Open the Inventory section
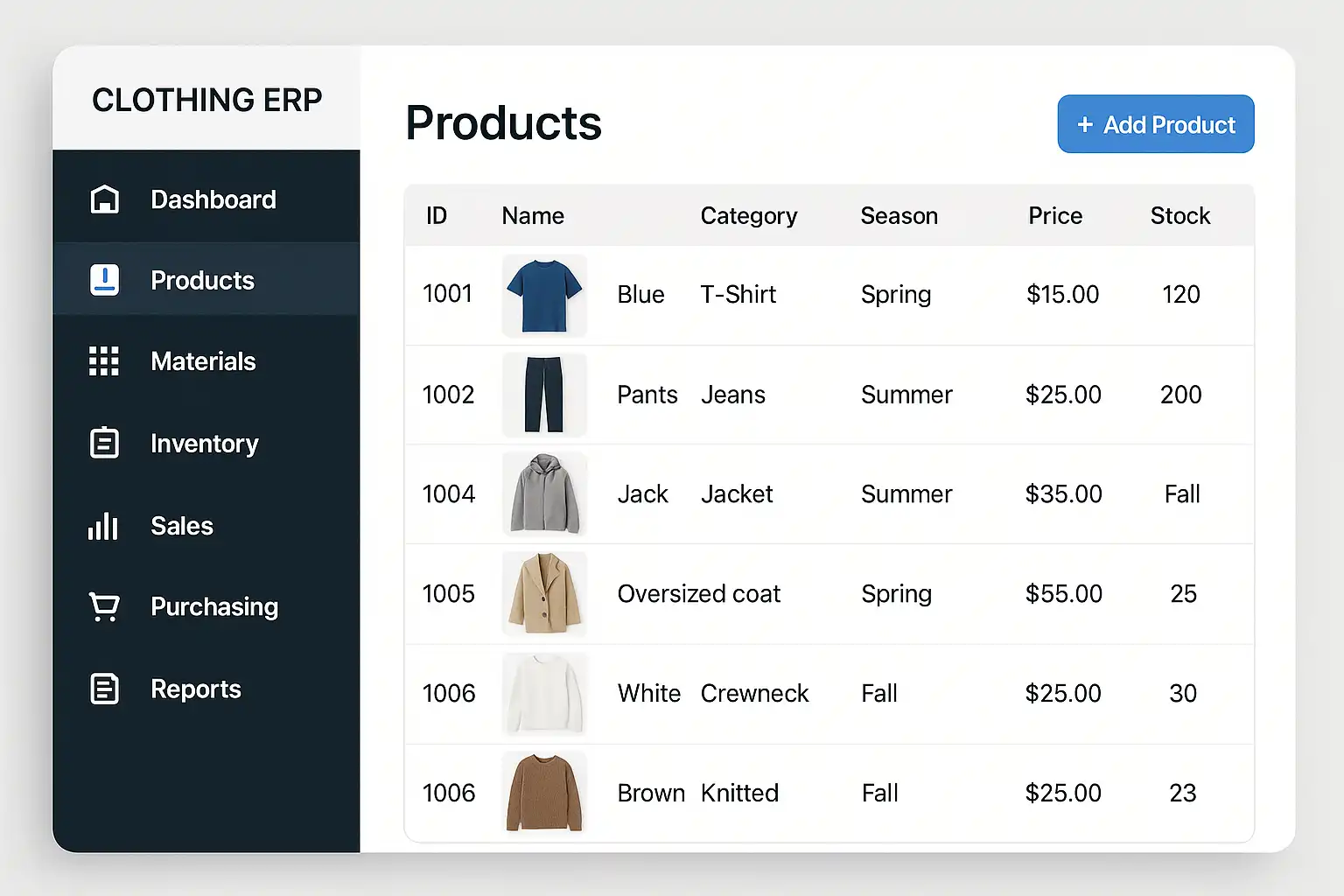 206,444
